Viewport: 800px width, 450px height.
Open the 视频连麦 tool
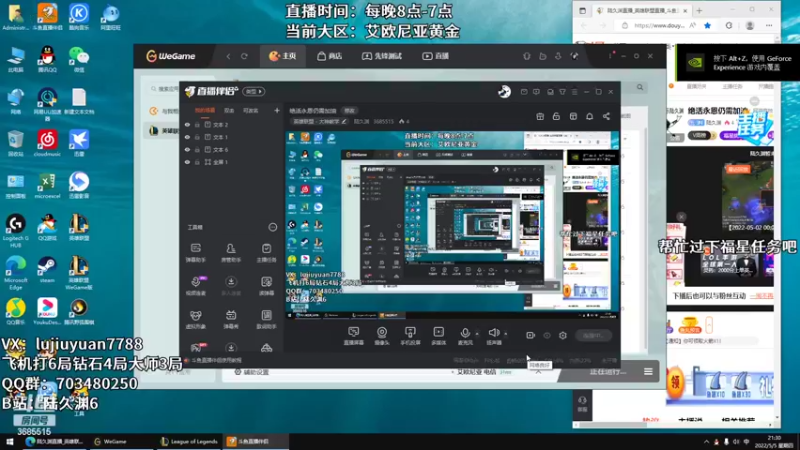pos(195,286)
